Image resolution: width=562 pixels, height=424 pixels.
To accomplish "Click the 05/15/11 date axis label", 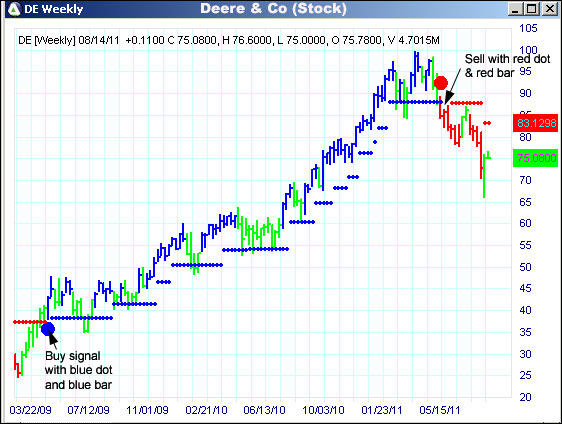I will point(440,410).
